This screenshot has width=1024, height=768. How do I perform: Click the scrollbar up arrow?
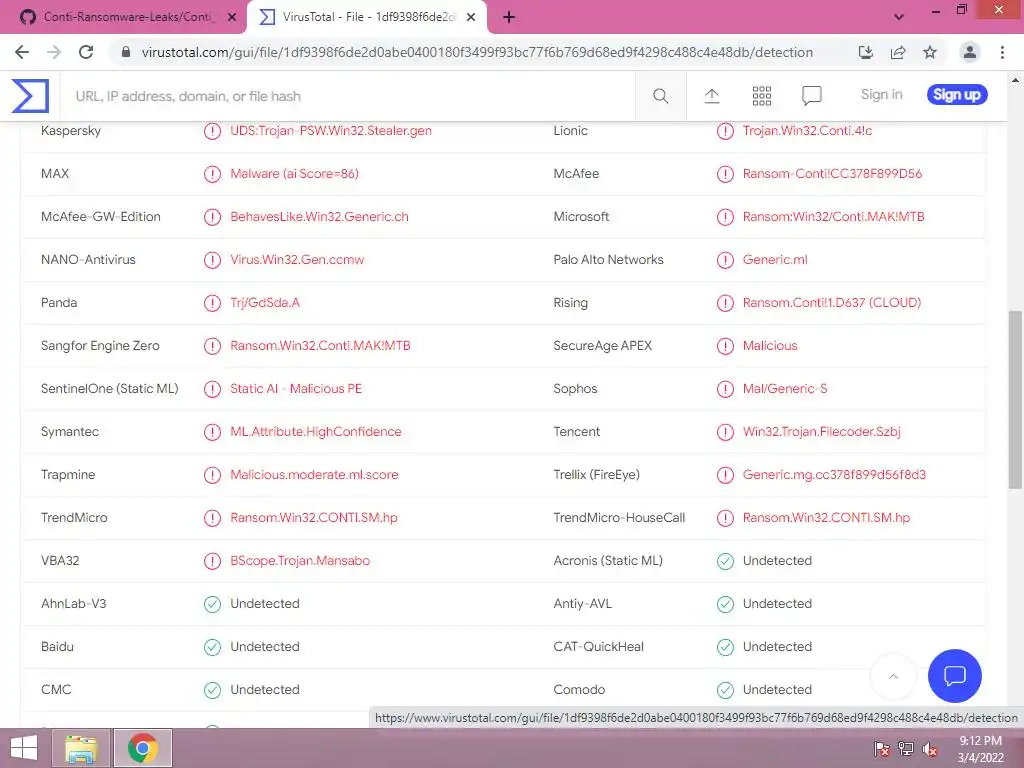pos(1015,80)
